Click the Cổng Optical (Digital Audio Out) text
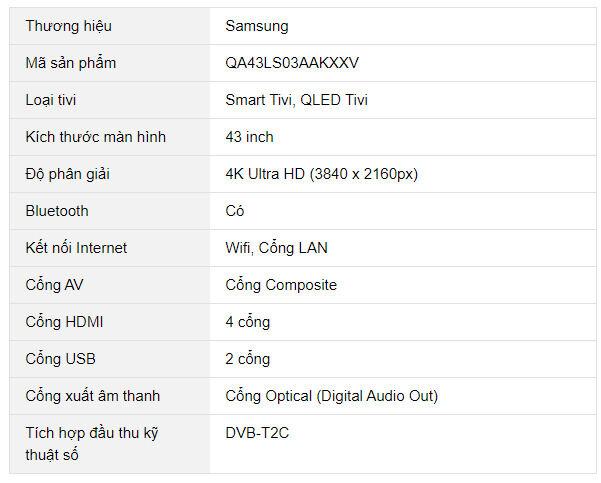The height and width of the screenshot is (483, 601). click(331, 396)
